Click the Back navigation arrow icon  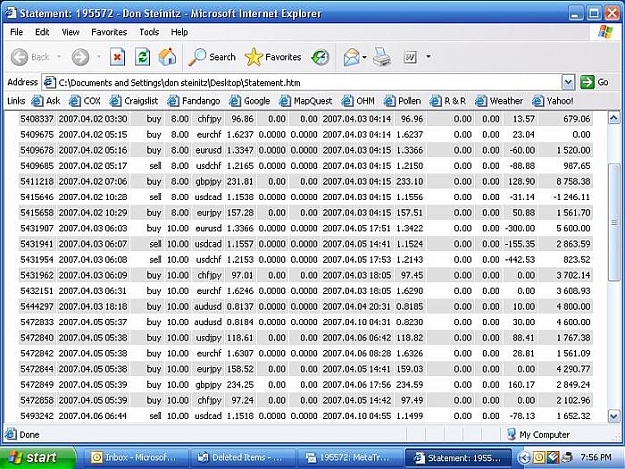coord(19,57)
